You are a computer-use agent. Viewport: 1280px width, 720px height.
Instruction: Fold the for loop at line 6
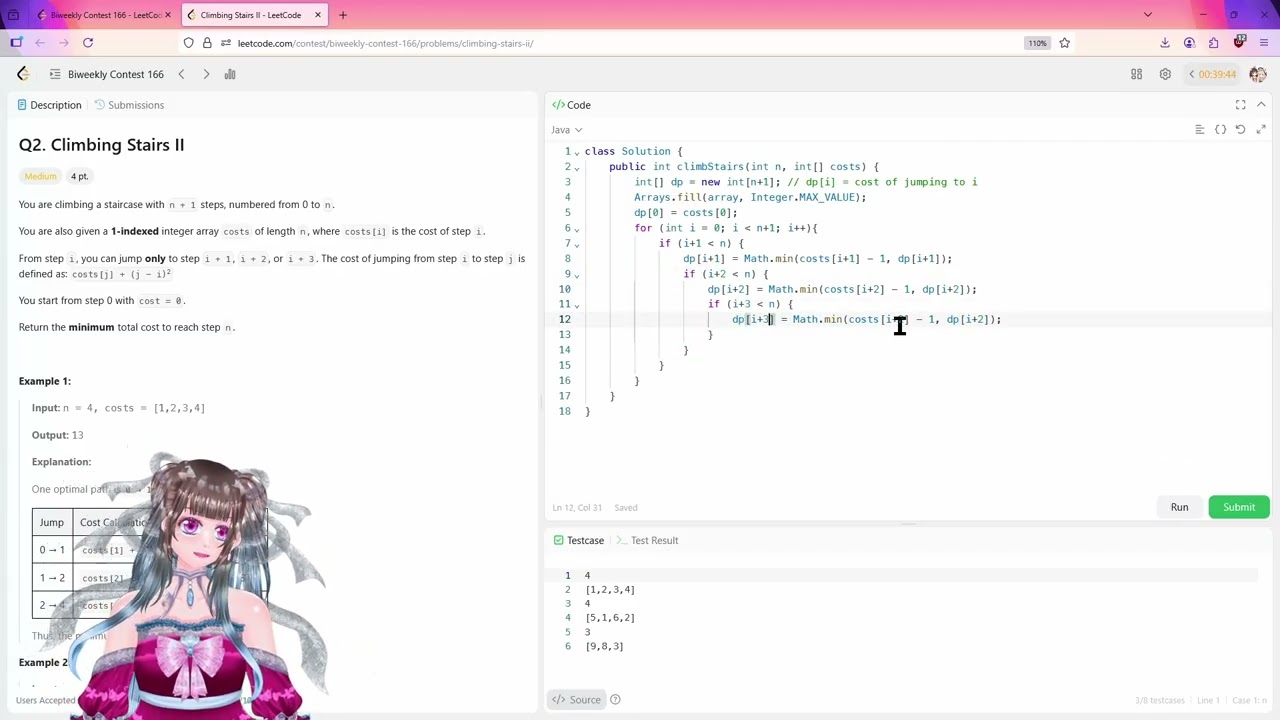point(576,228)
